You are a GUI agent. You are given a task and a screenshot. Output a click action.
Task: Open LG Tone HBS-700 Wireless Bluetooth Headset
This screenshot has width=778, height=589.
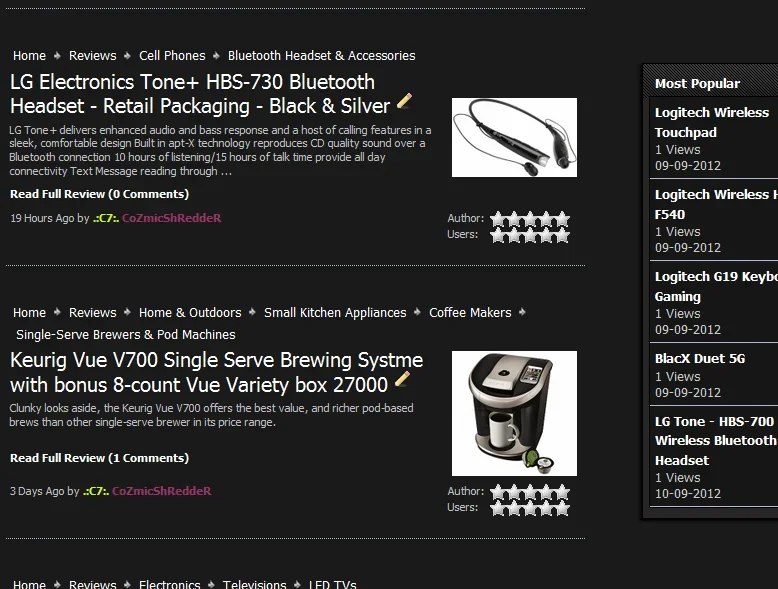pyautogui.click(x=715, y=441)
